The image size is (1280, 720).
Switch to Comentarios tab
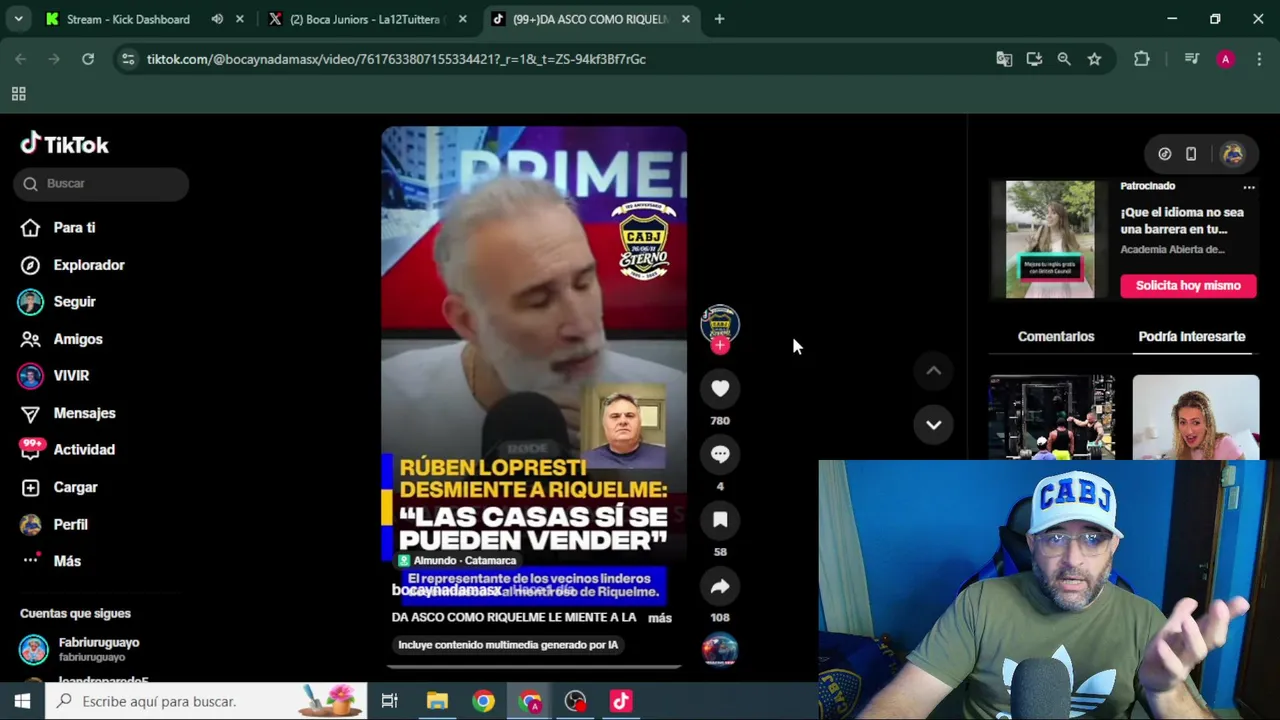tap(1056, 337)
